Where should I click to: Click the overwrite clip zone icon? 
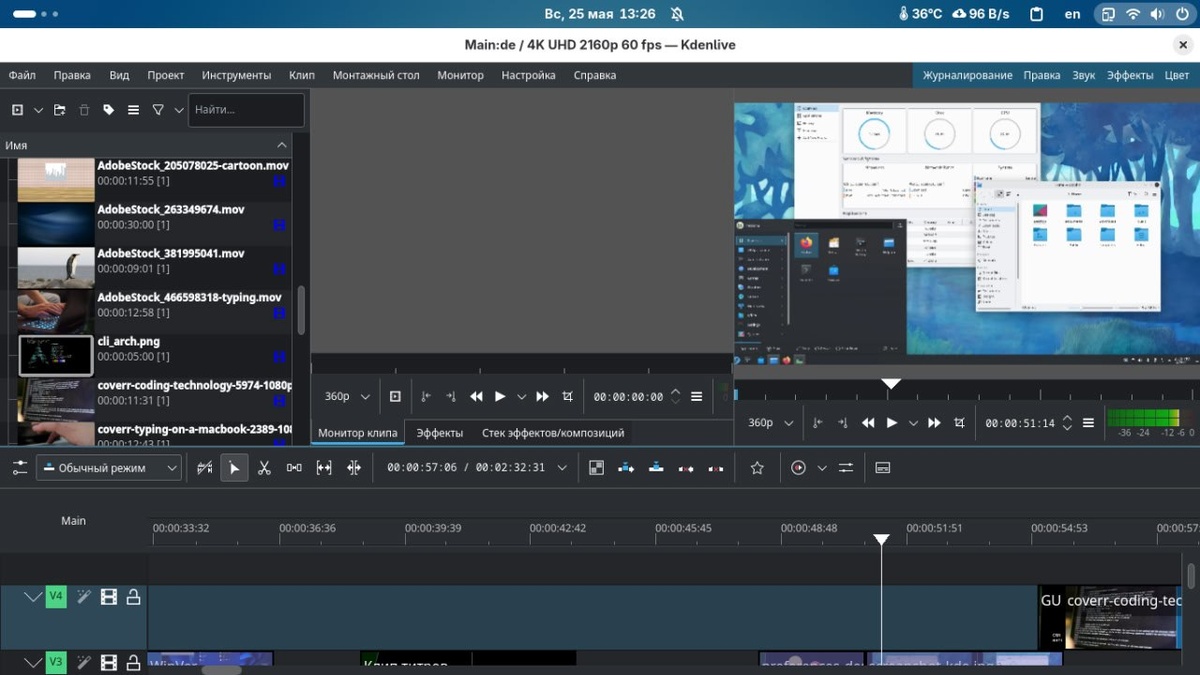click(656, 467)
